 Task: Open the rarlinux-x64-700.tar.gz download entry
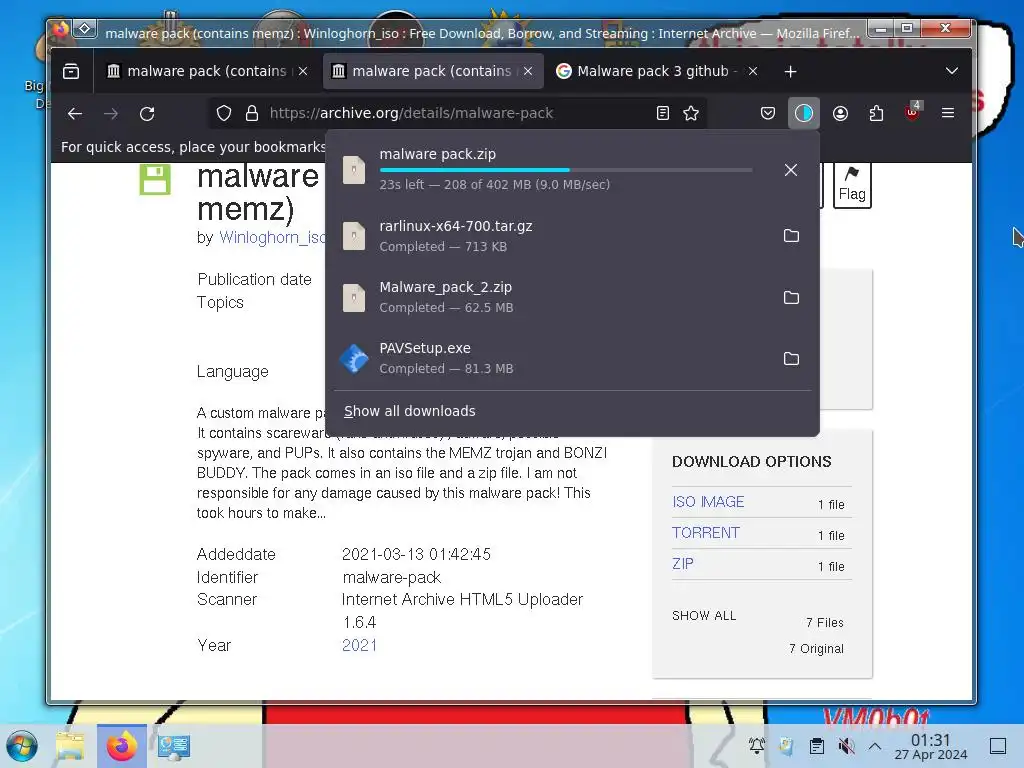coord(552,236)
